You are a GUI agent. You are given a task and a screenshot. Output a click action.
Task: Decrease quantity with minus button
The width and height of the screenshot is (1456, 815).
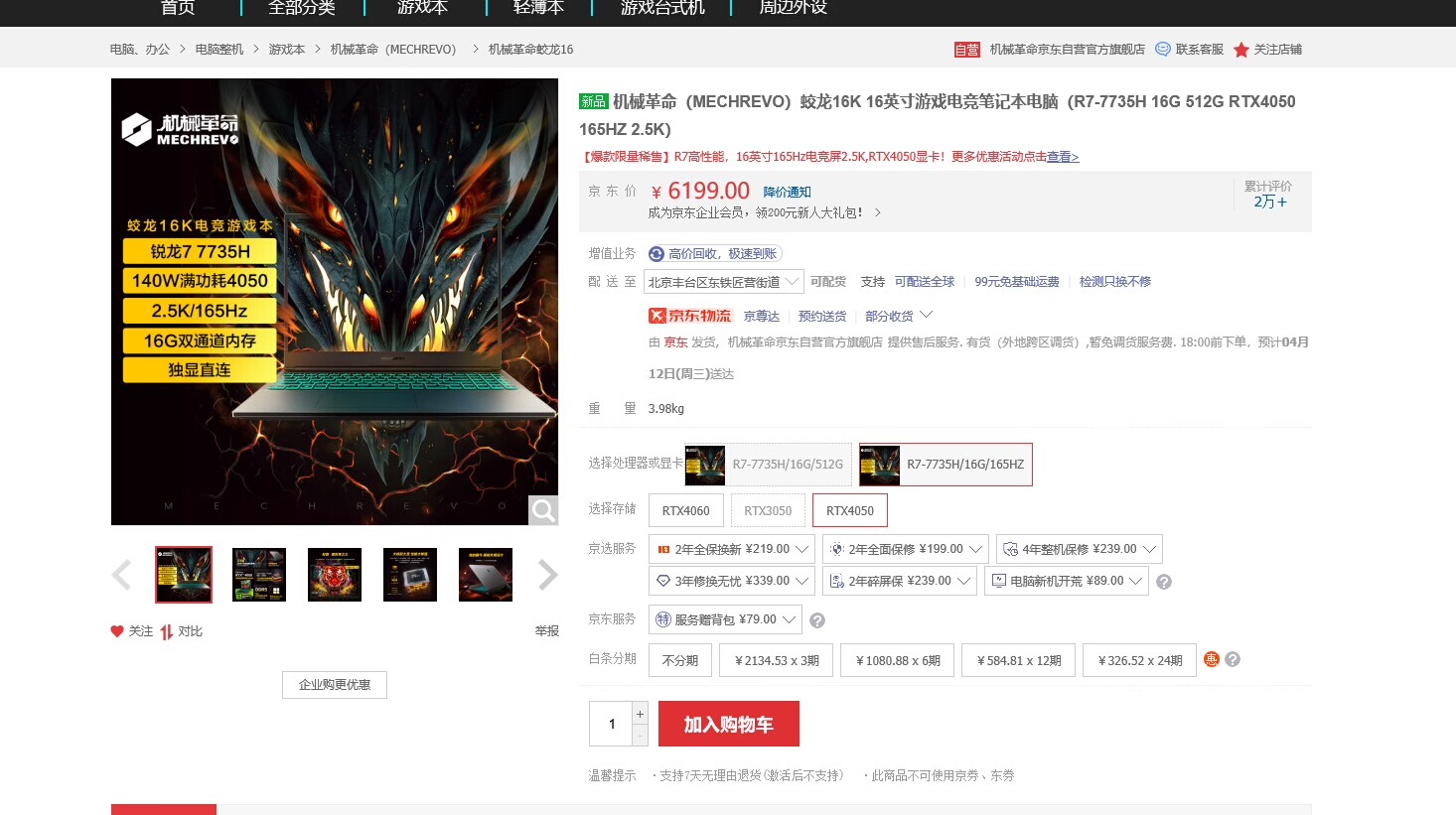641,736
